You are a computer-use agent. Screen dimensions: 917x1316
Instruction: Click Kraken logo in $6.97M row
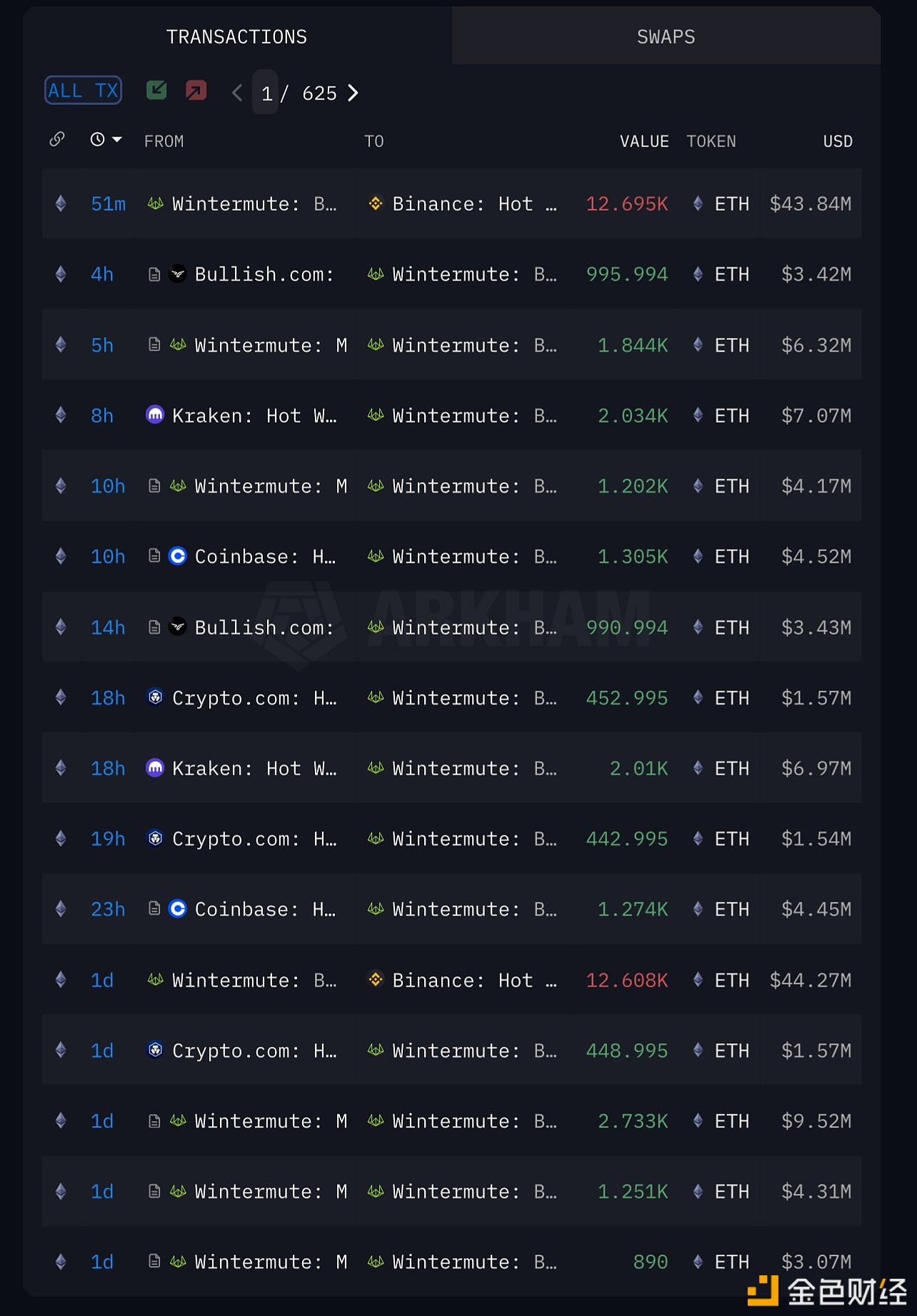[155, 768]
